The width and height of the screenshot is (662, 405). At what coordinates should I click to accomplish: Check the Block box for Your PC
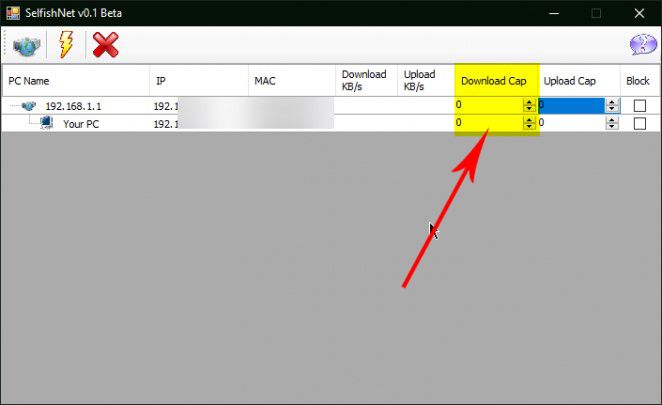[x=640, y=123]
